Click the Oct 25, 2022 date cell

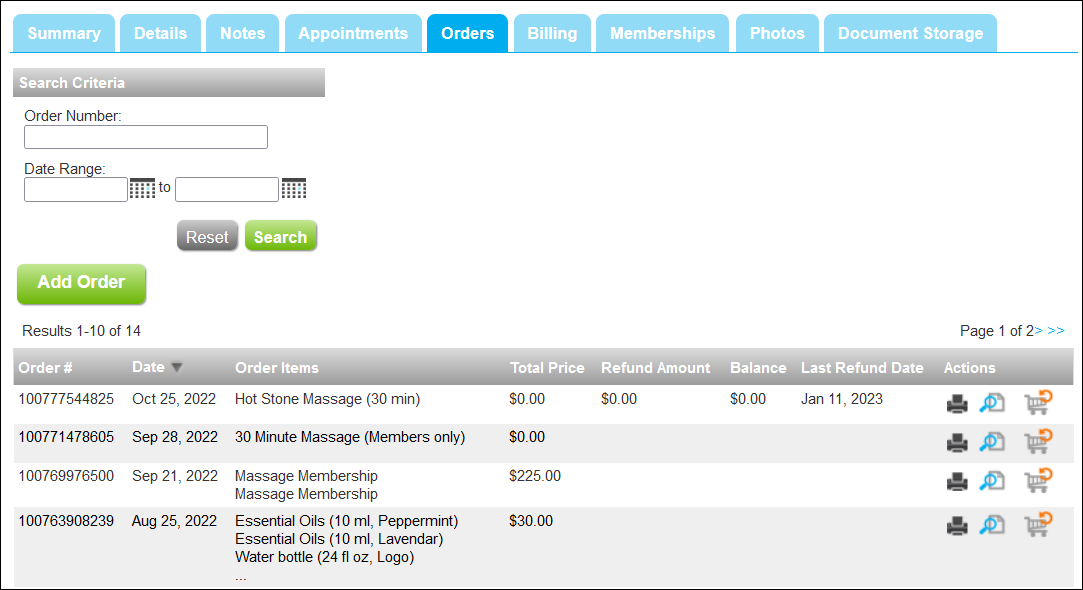174,399
